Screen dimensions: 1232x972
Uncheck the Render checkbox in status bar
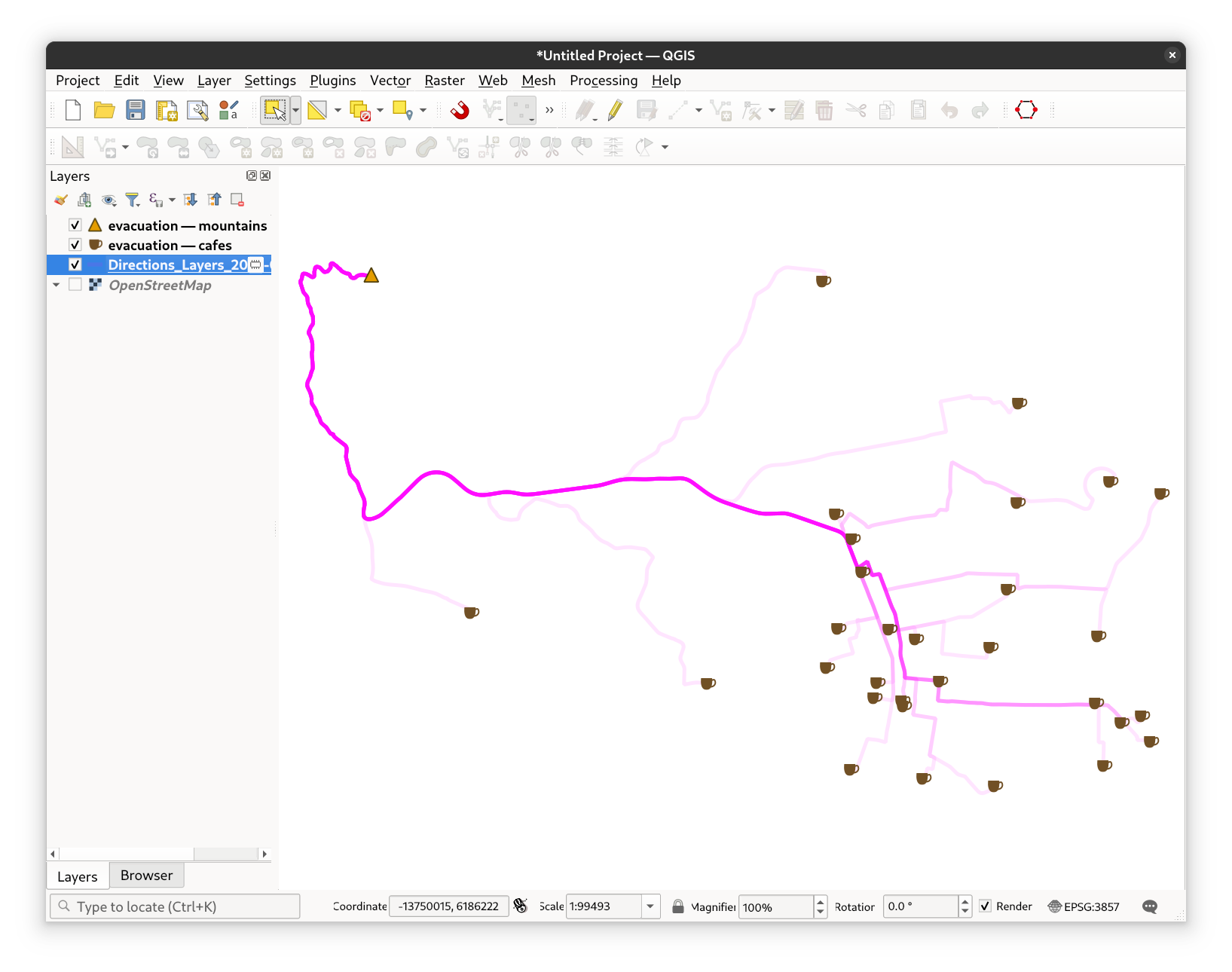click(985, 906)
